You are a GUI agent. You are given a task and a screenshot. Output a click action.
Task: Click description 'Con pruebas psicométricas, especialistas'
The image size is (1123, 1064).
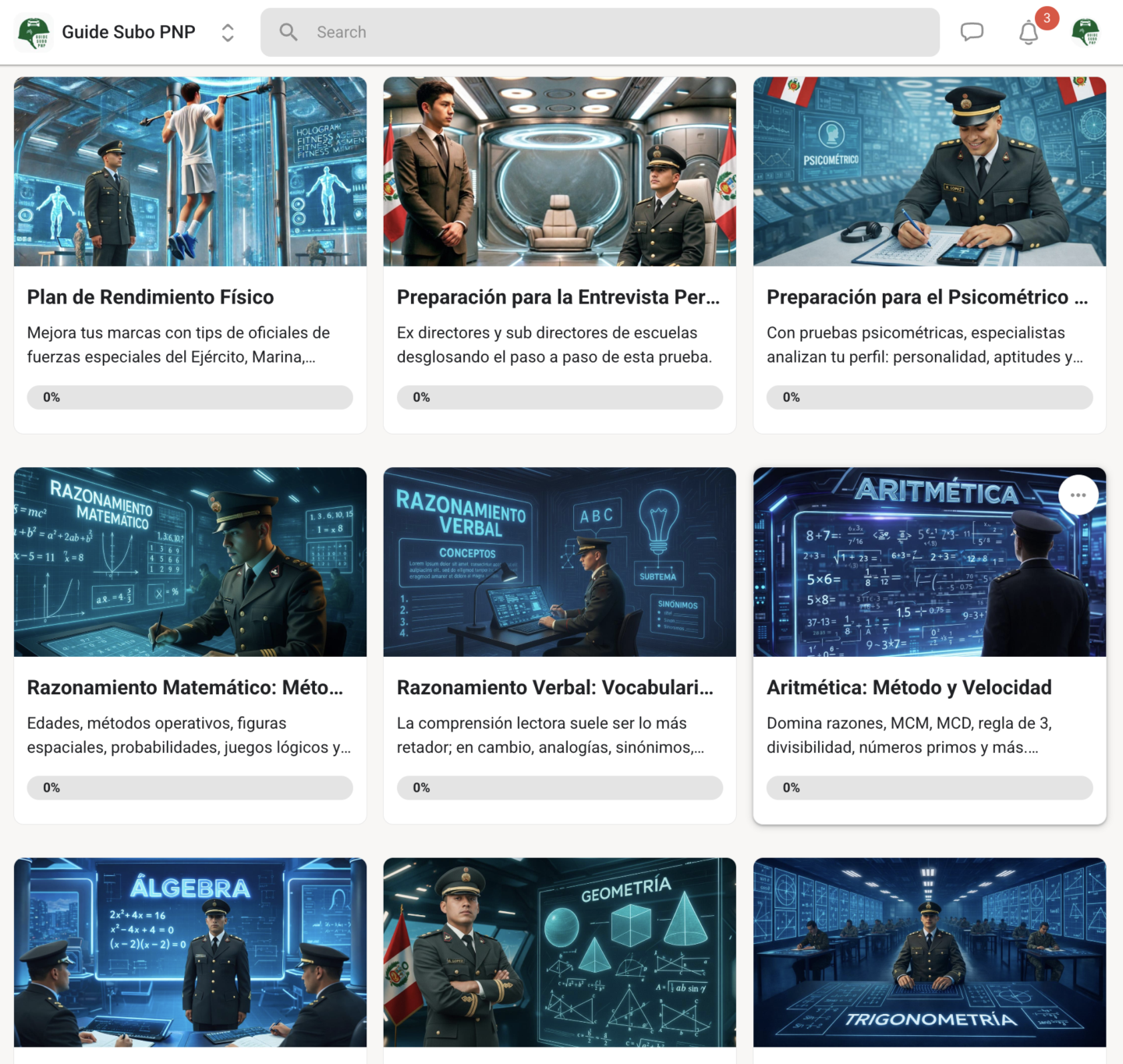click(925, 345)
